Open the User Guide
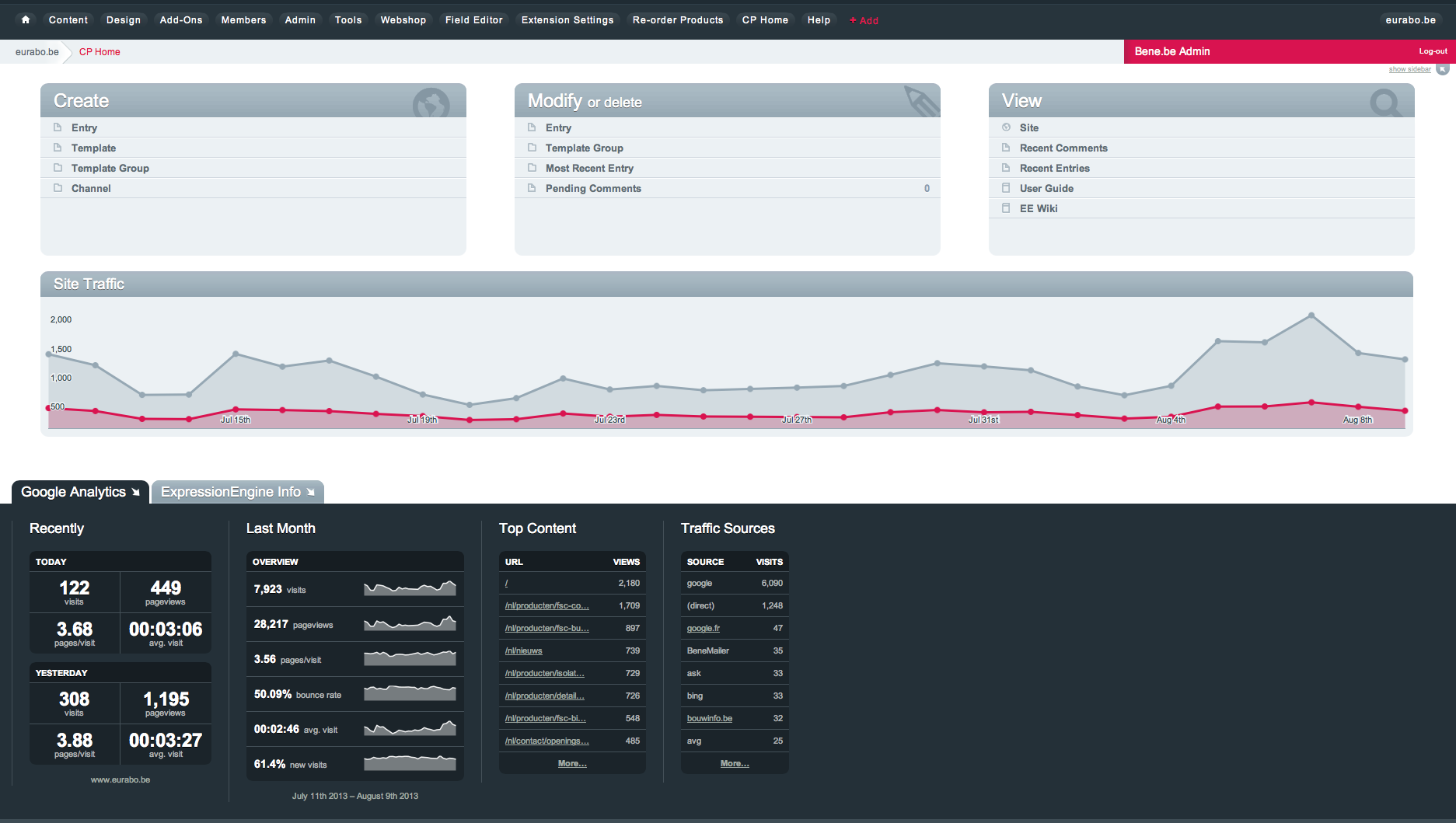 pyautogui.click(x=1046, y=188)
